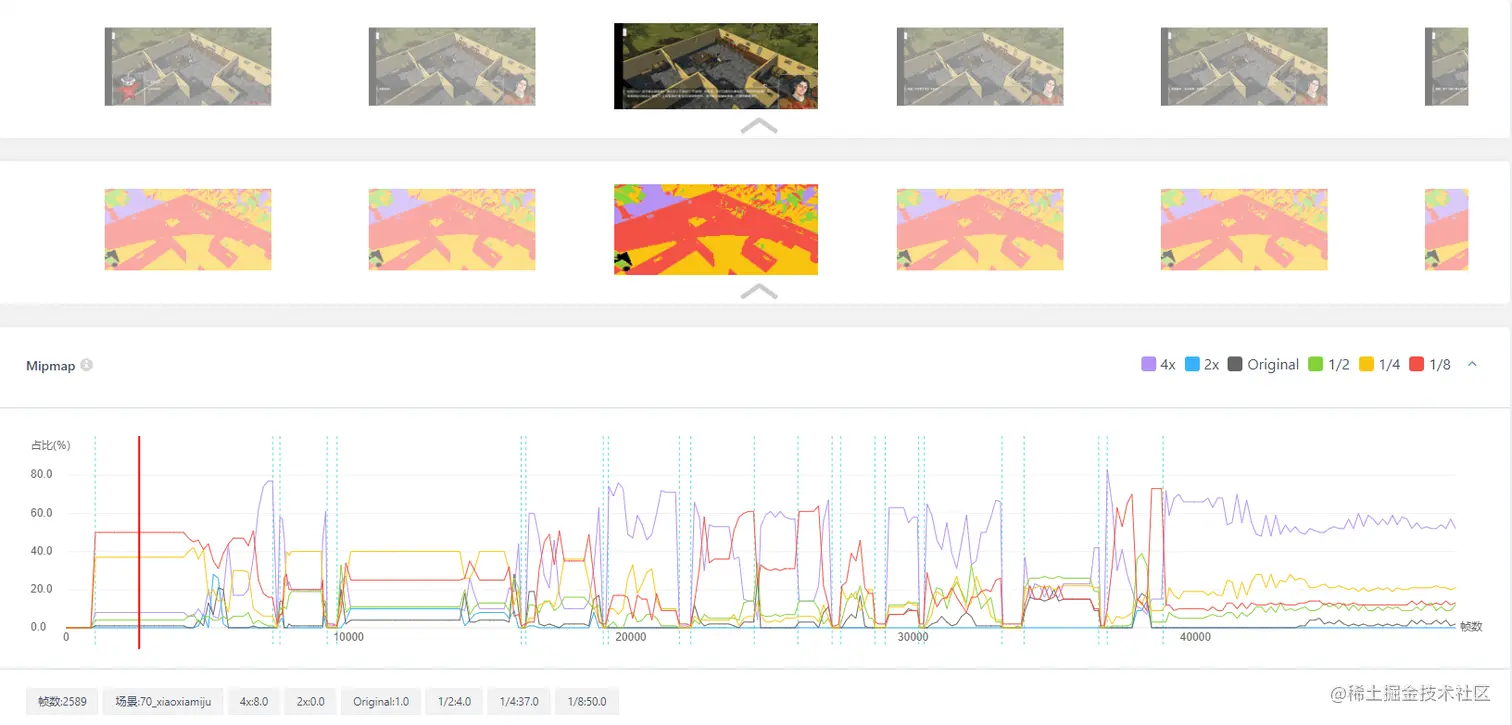Screen dimensions: 1512x725
Task: Click the 80.0 y-axis label
Action: (42, 474)
